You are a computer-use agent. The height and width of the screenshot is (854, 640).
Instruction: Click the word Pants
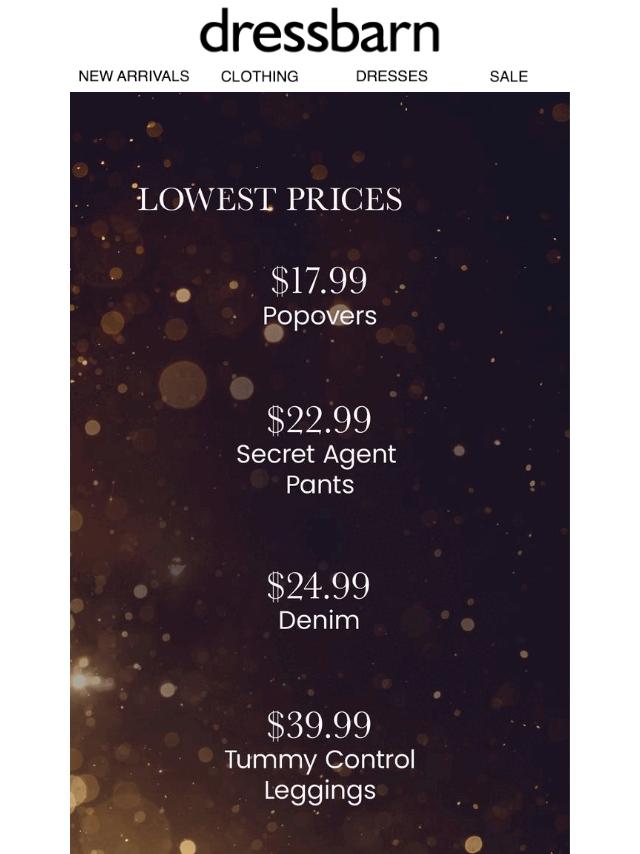point(320,485)
